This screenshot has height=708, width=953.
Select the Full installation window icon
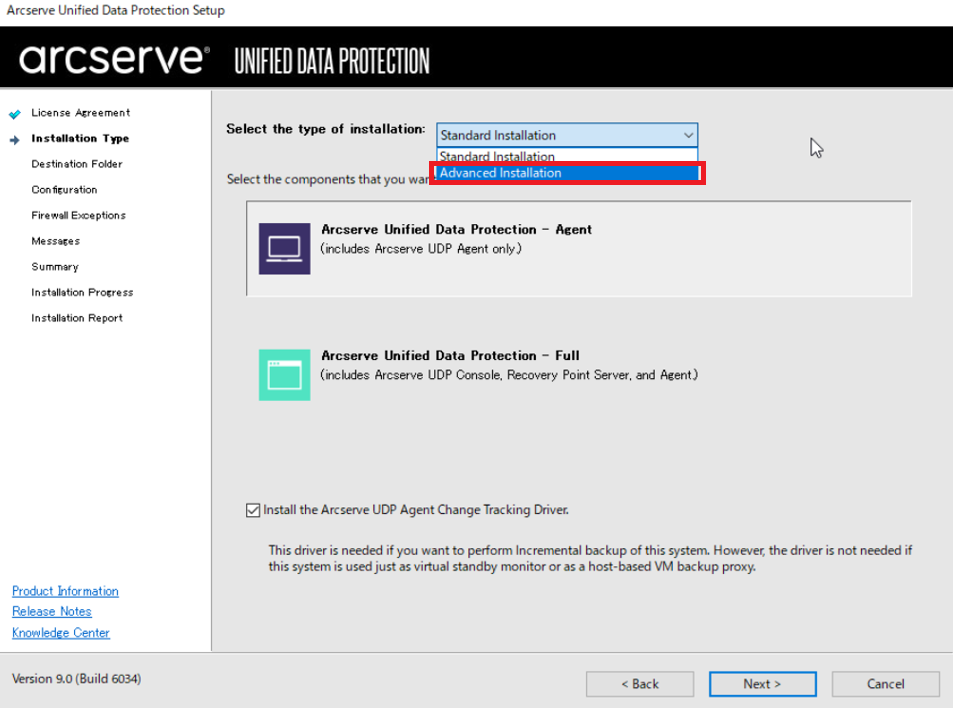(x=284, y=375)
